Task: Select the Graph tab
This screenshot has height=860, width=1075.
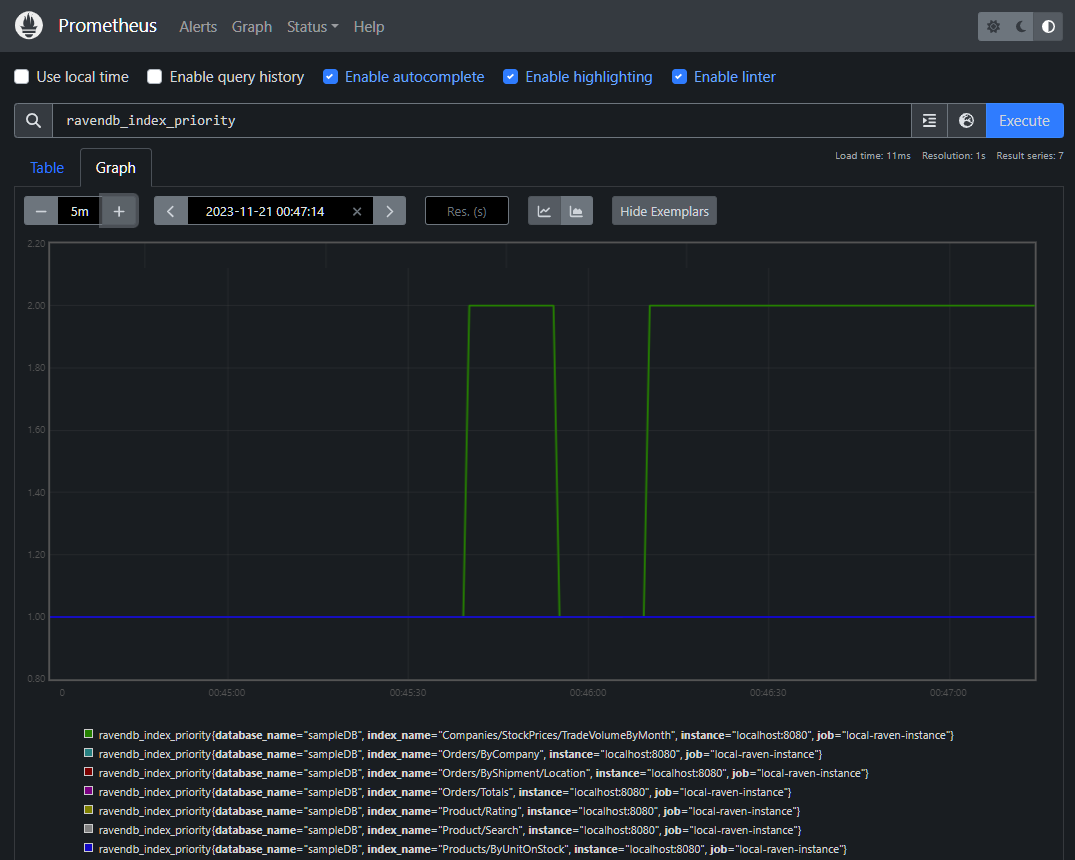Action: pyautogui.click(x=115, y=168)
